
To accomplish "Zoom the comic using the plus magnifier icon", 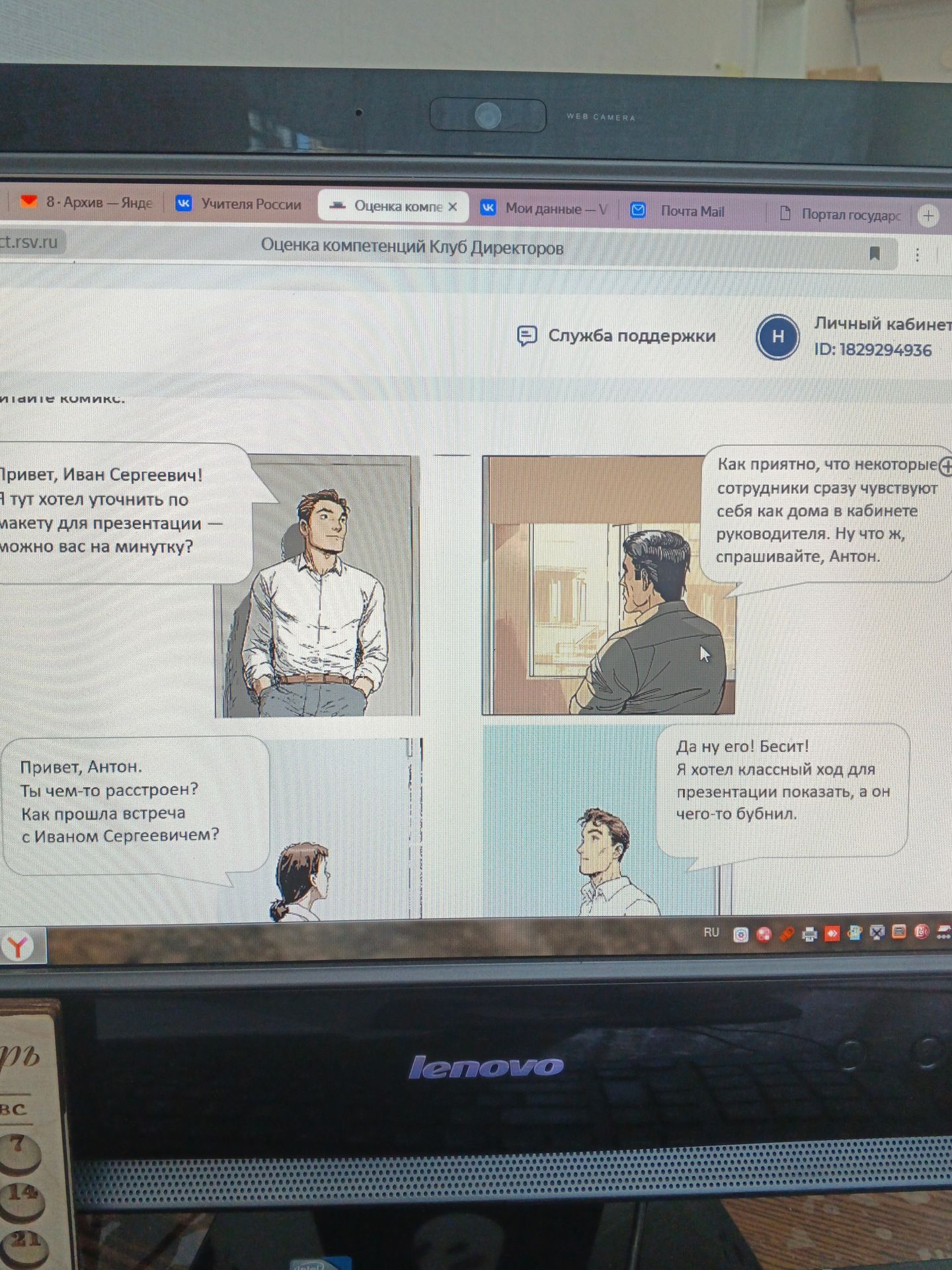I will [946, 466].
